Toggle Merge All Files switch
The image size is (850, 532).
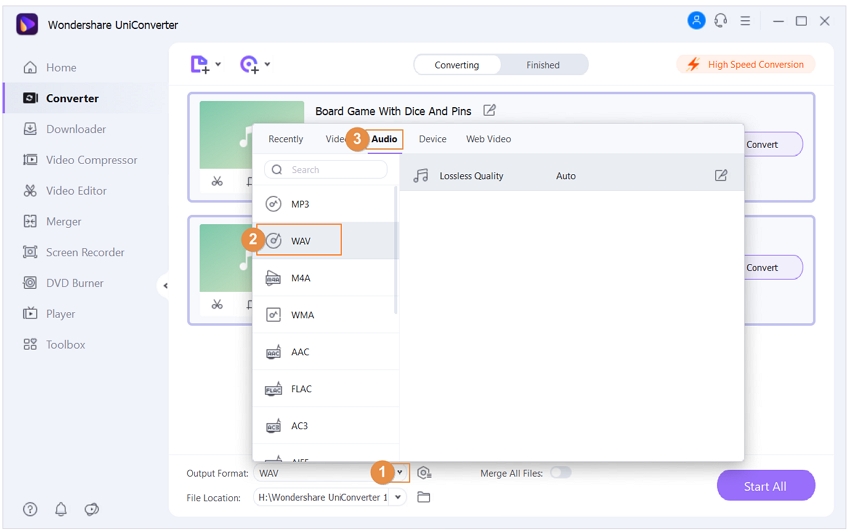pos(561,472)
